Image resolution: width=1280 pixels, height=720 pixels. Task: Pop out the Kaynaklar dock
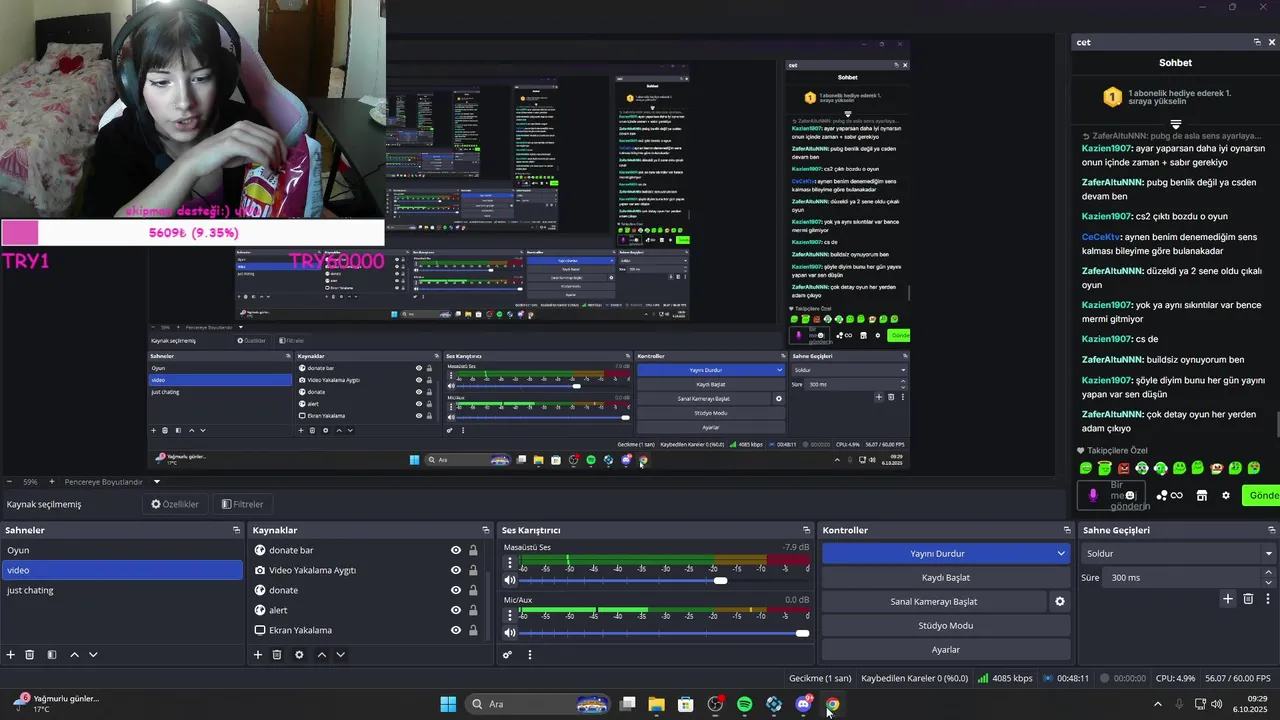click(486, 530)
